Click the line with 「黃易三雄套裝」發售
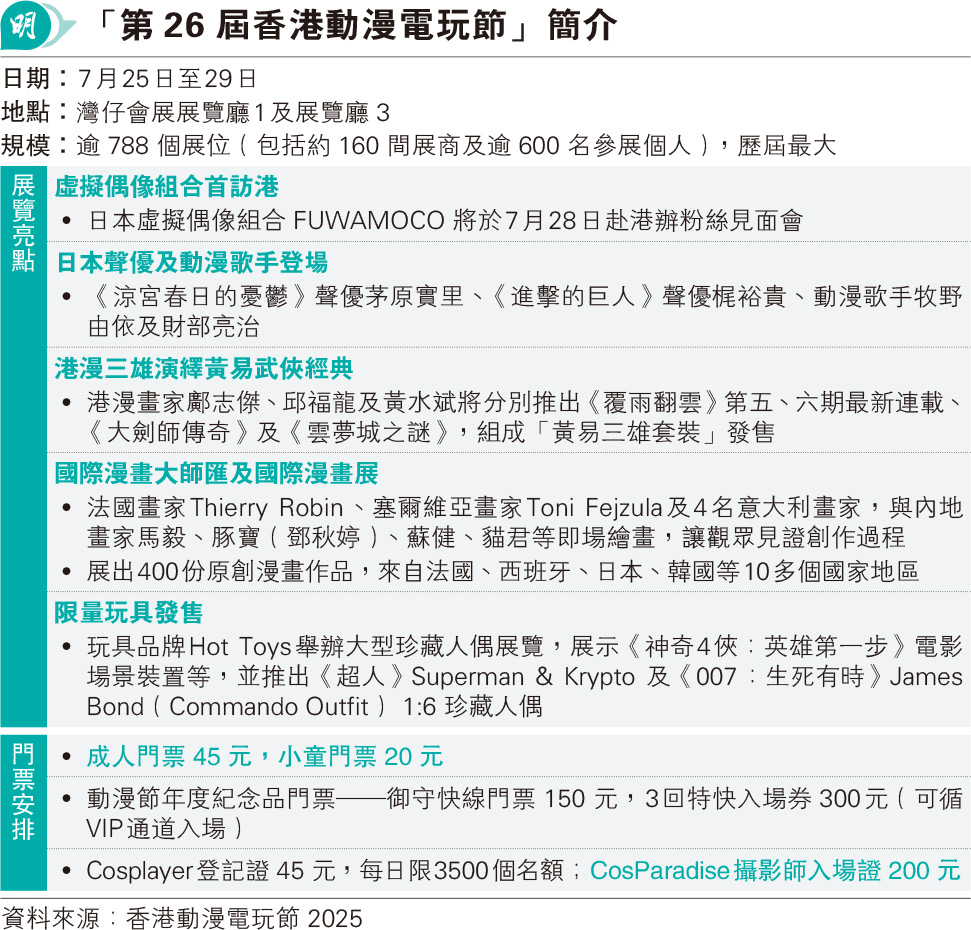The height and width of the screenshot is (930, 971). 431,432
